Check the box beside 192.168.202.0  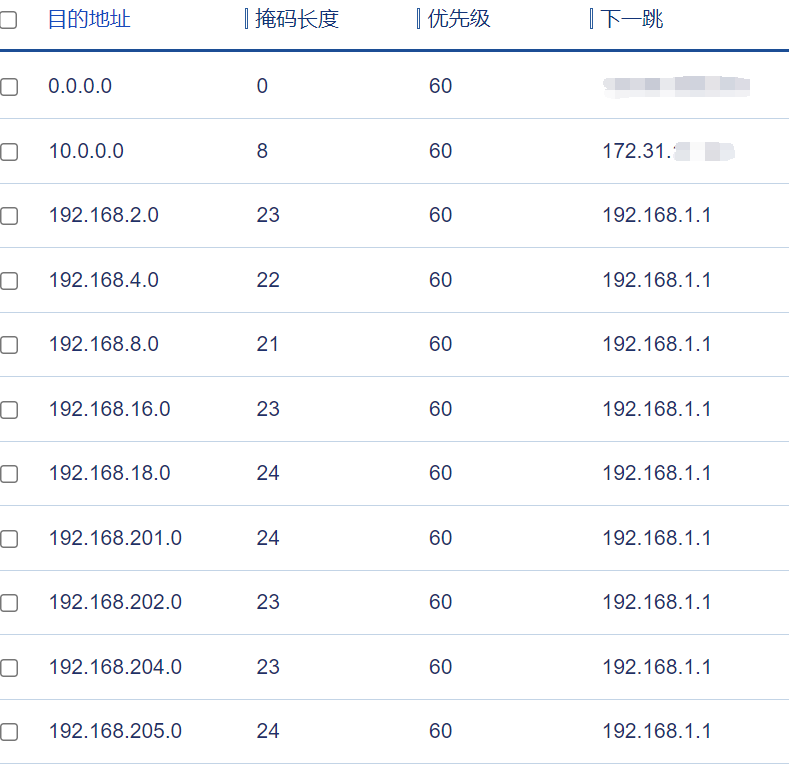pyautogui.click(x=9, y=603)
